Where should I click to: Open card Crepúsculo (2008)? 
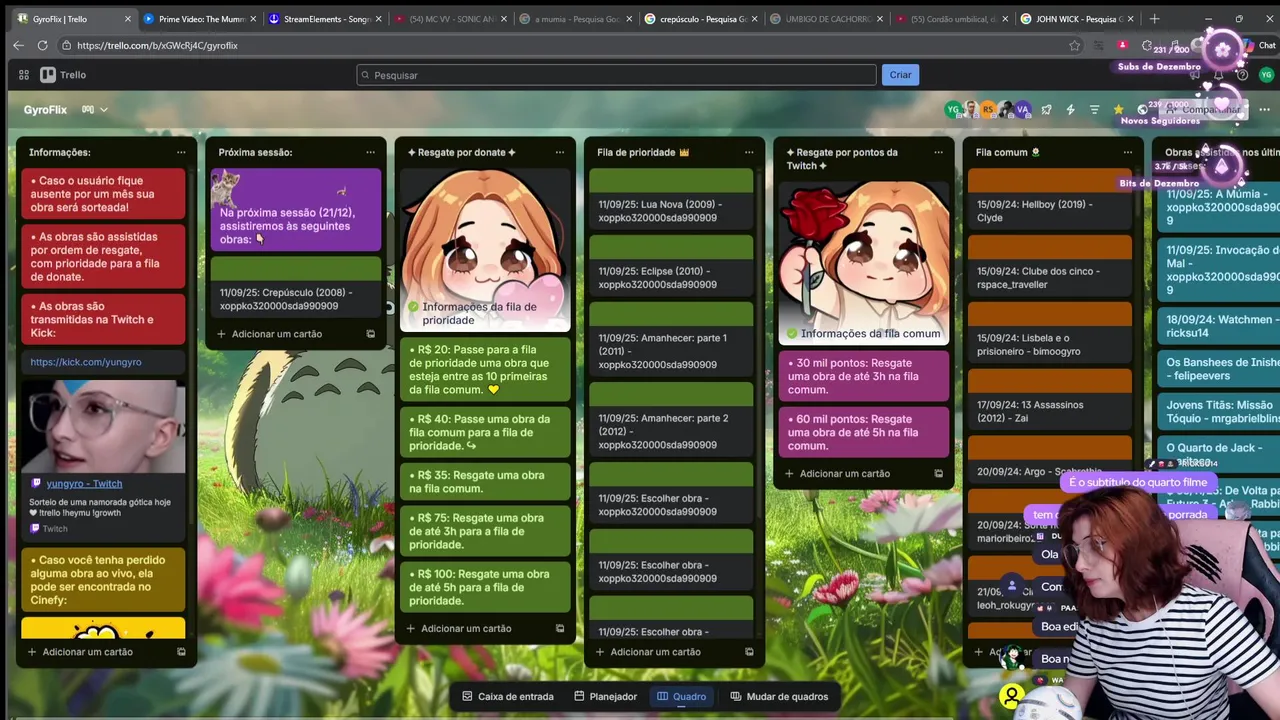pos(296,287)
